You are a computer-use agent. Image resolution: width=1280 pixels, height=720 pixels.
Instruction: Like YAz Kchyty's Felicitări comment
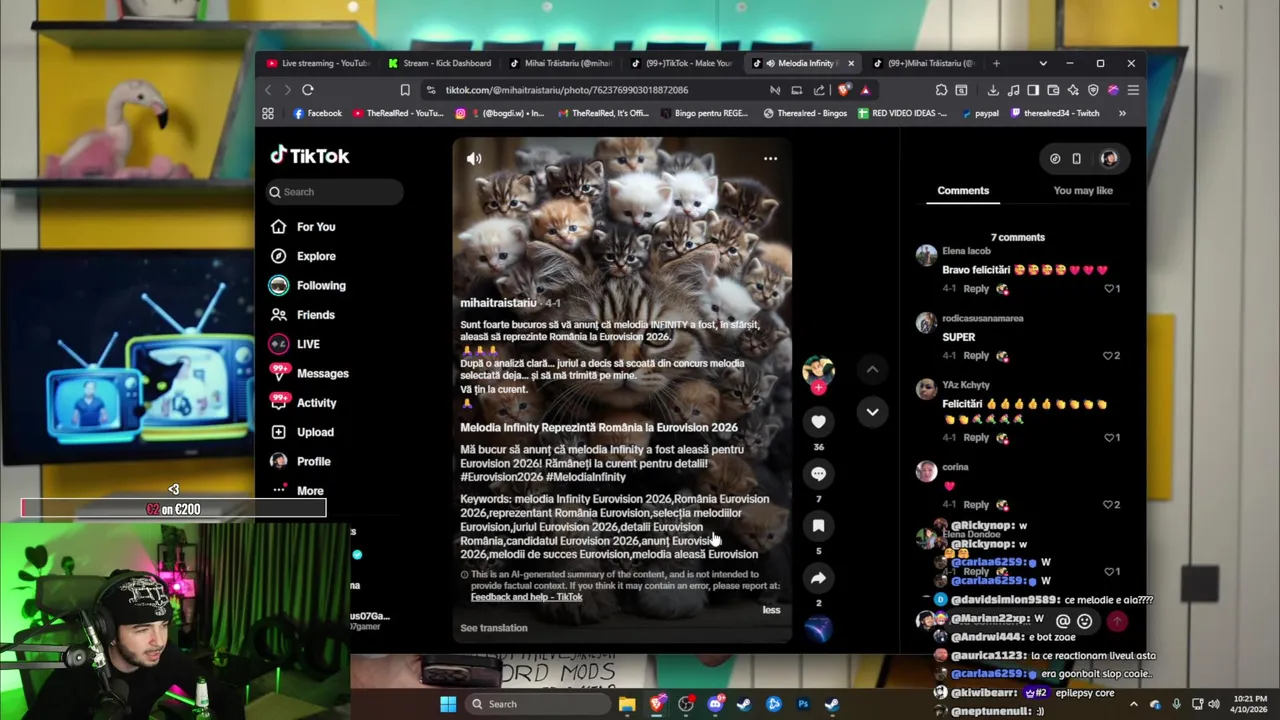[x=1109, y=437]
